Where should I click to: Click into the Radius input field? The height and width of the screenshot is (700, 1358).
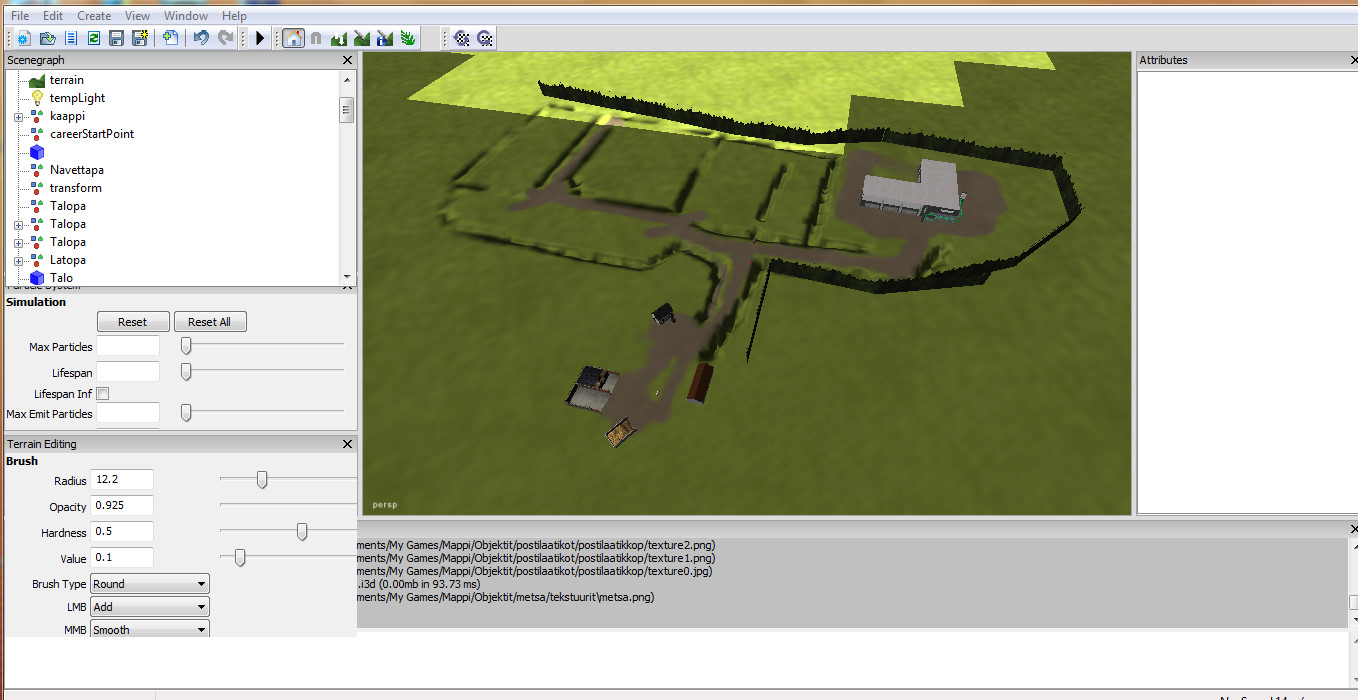click(x=122, y=480)
